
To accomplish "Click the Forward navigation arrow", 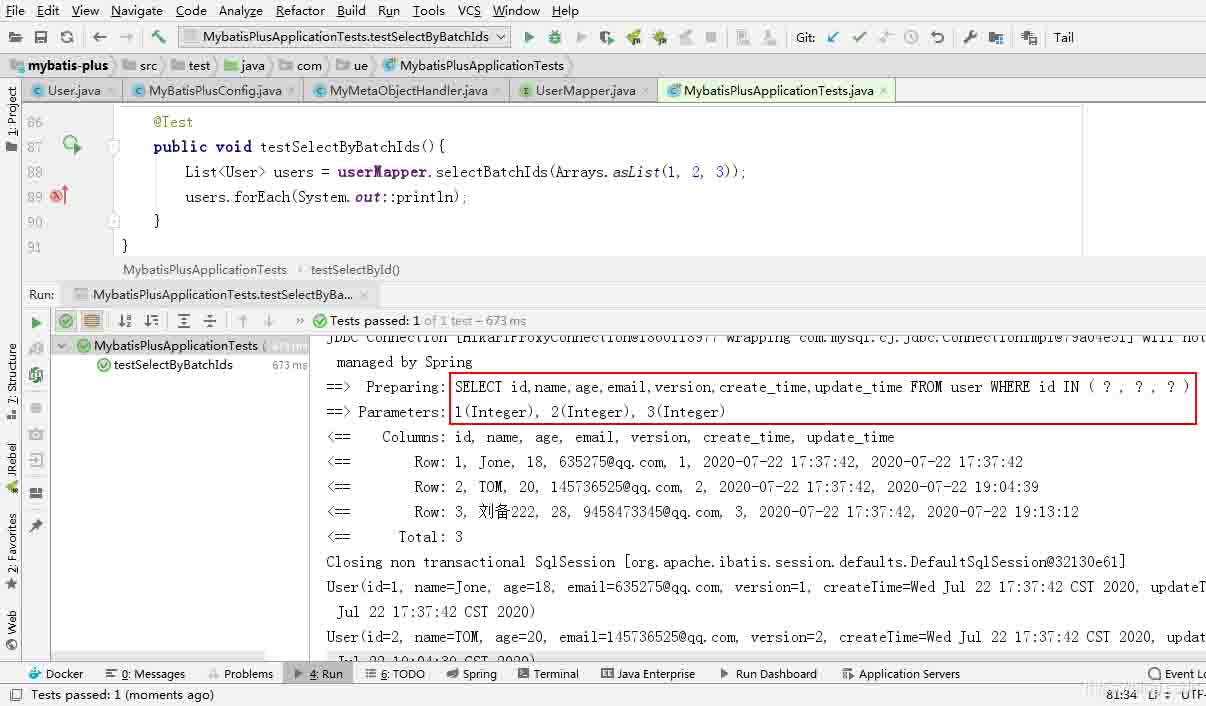I will pos(126,37).
